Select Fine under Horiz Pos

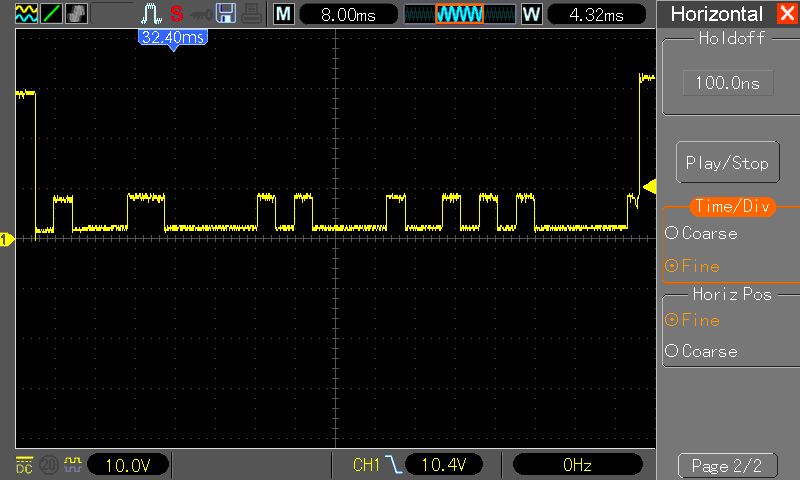click(x=693, y=320)
